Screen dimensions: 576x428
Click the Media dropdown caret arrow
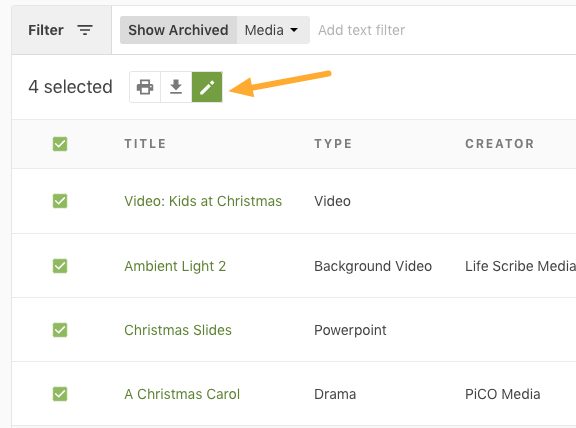coord(294,30)
